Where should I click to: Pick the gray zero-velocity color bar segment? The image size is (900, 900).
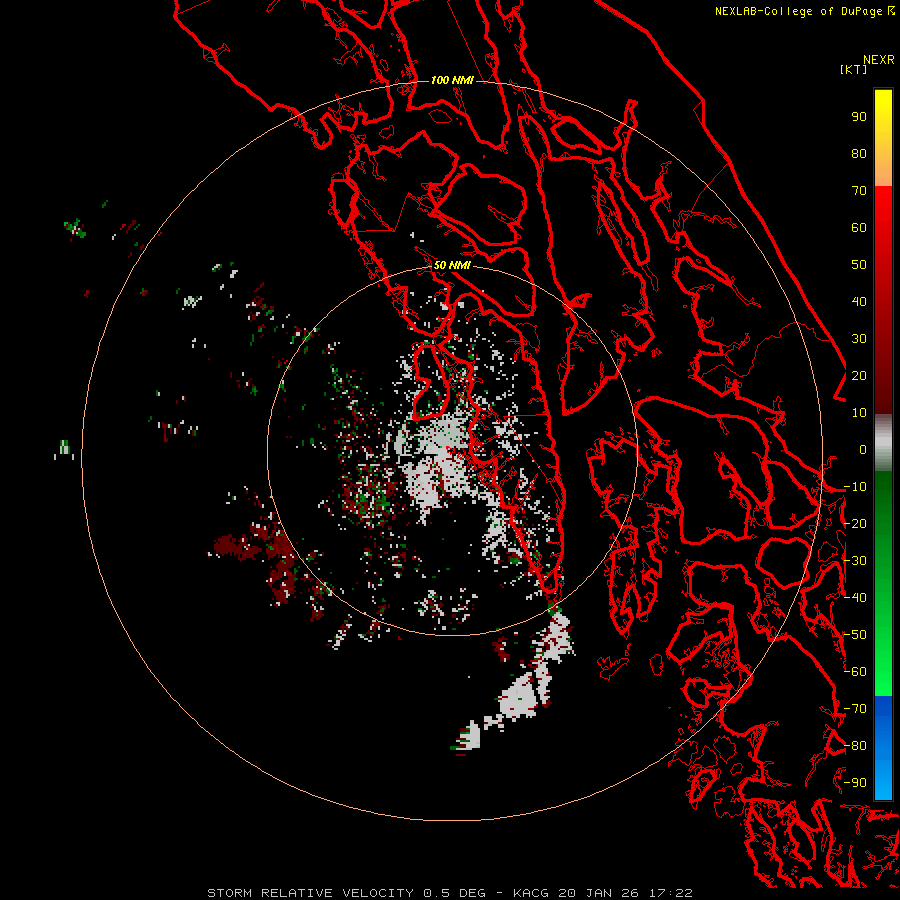click(883, 443)
